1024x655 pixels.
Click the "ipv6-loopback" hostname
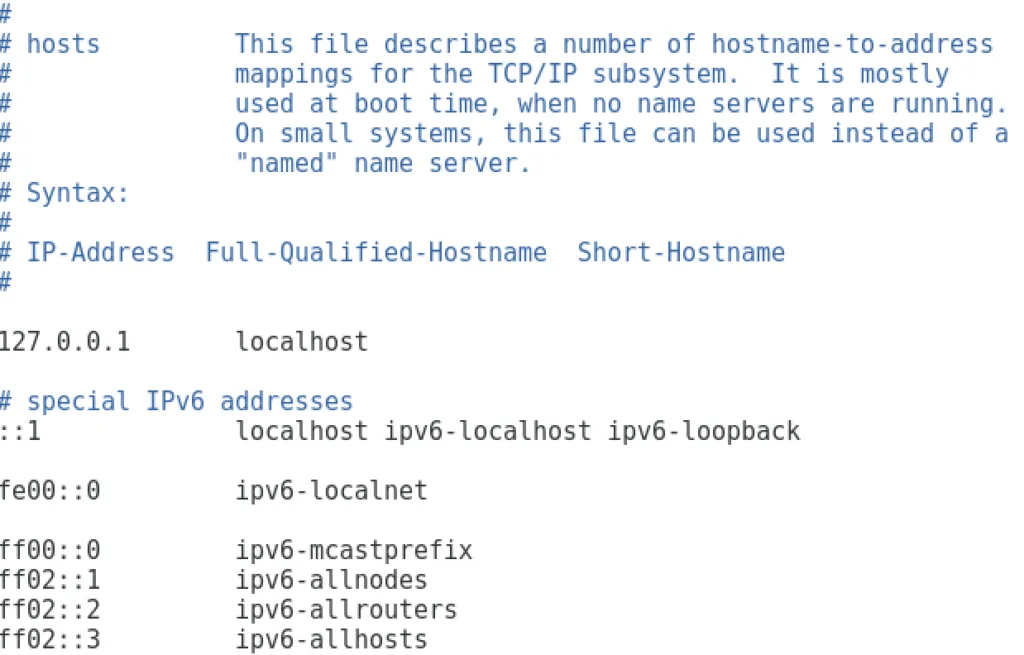(704, 431)
